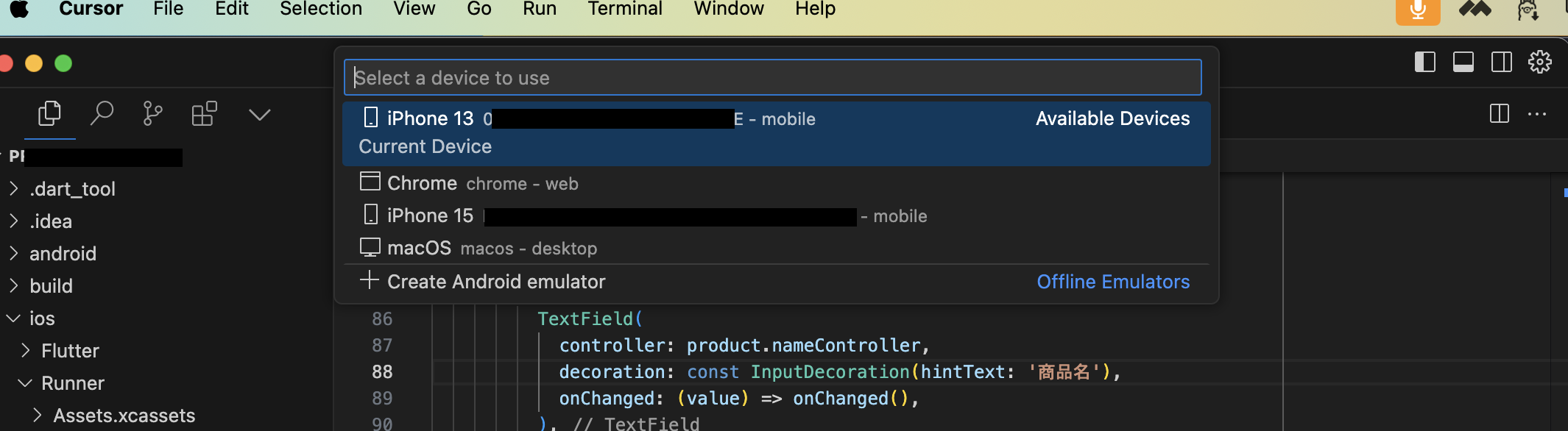The image size is (1568, 431).
Task: Focus the 'Select a device to use' field
Action: click(x=773, y=77)
